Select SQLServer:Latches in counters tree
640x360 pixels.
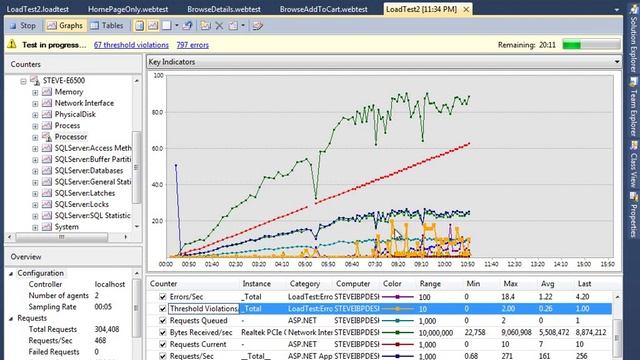pos(85,193)
